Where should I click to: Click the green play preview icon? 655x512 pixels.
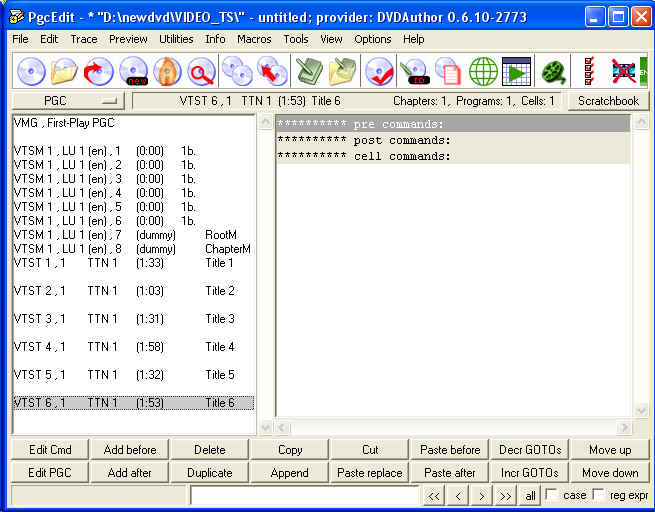point(516,71)
